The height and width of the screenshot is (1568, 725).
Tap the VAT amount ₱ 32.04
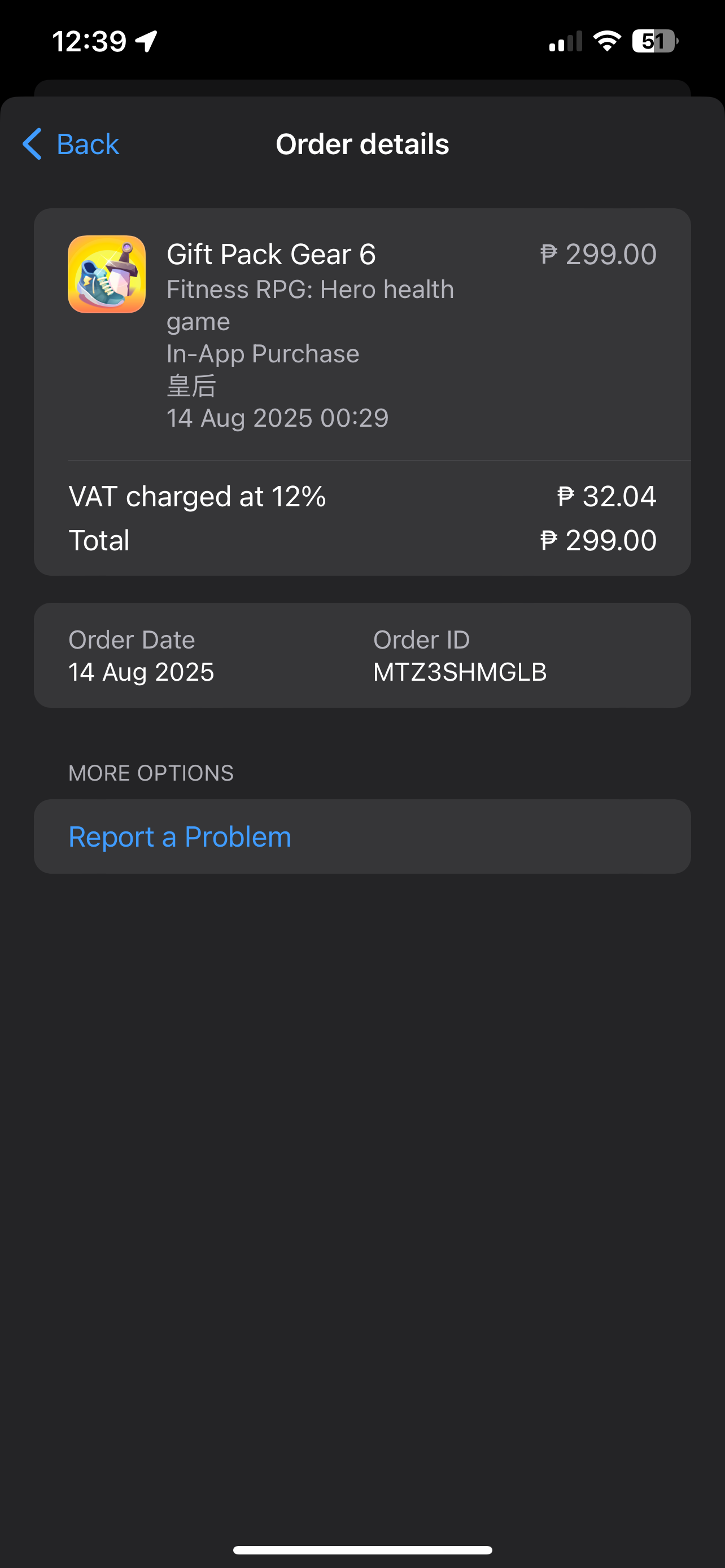pyautogui.click(x=607, y=497)
